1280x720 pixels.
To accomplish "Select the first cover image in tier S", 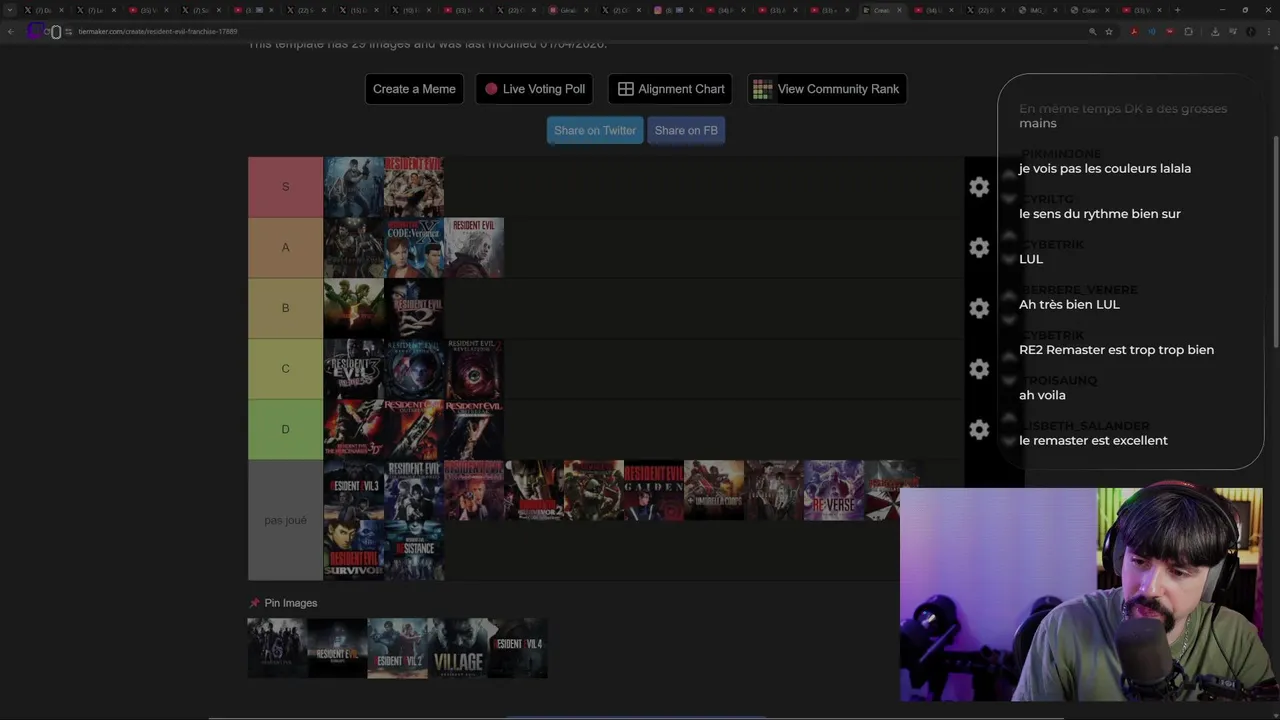I will pyautogui.click(x=354, y=187).
